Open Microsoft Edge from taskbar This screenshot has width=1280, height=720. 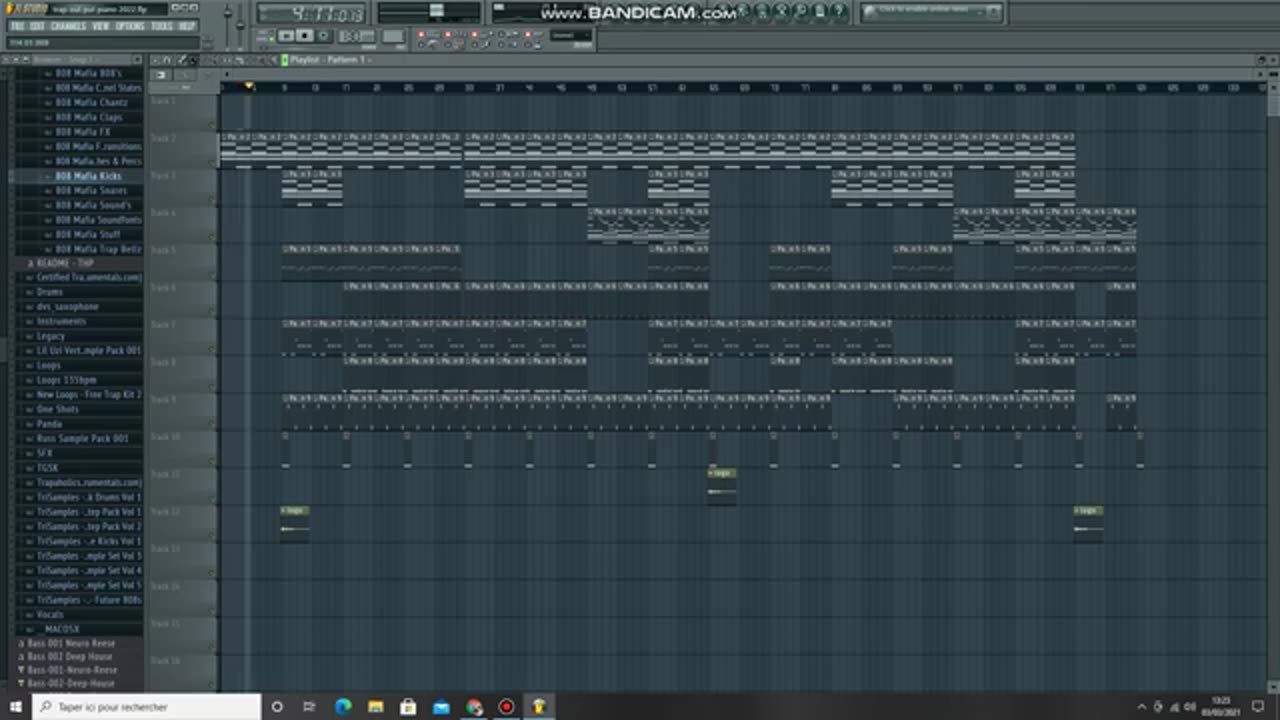[342, 707]
